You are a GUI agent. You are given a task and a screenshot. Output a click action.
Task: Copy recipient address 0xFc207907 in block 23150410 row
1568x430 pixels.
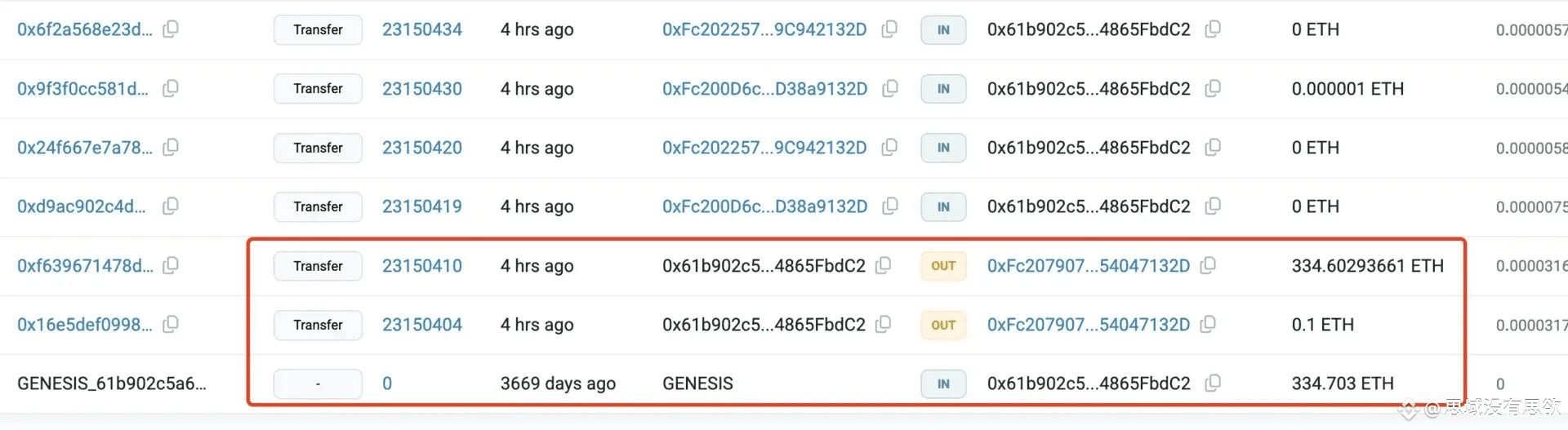[1209, 265]
